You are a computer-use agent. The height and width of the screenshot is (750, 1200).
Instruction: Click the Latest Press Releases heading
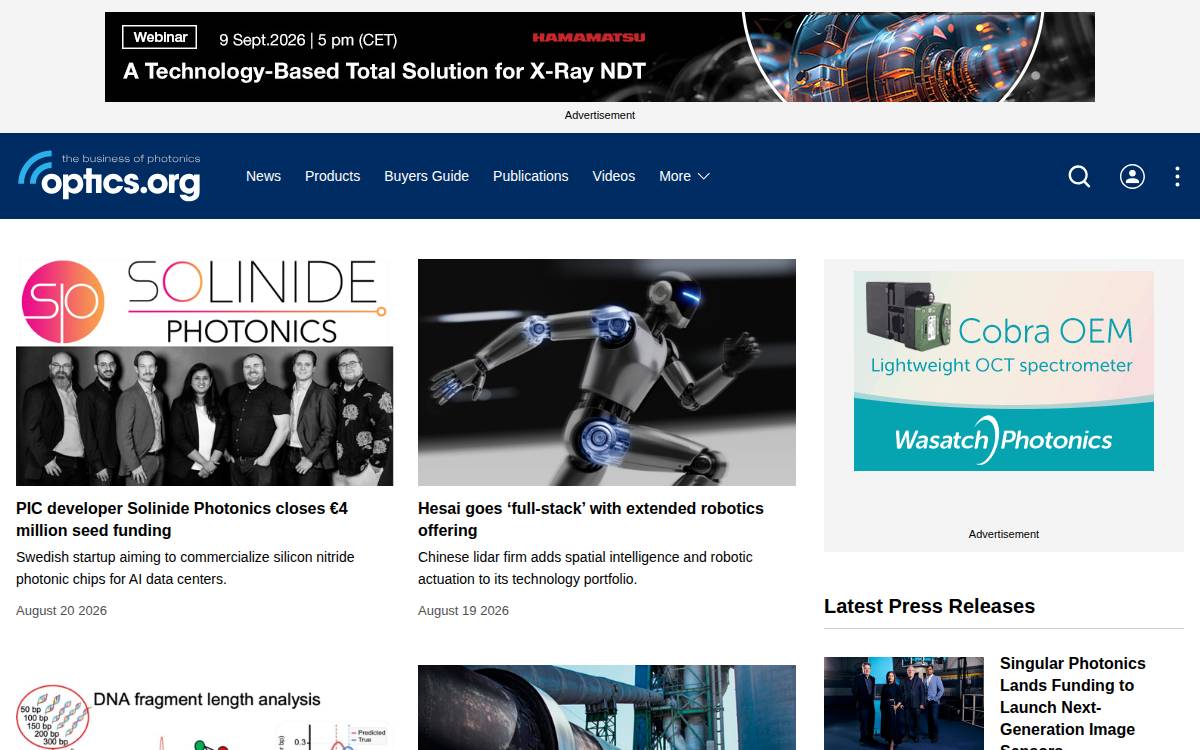929,606
